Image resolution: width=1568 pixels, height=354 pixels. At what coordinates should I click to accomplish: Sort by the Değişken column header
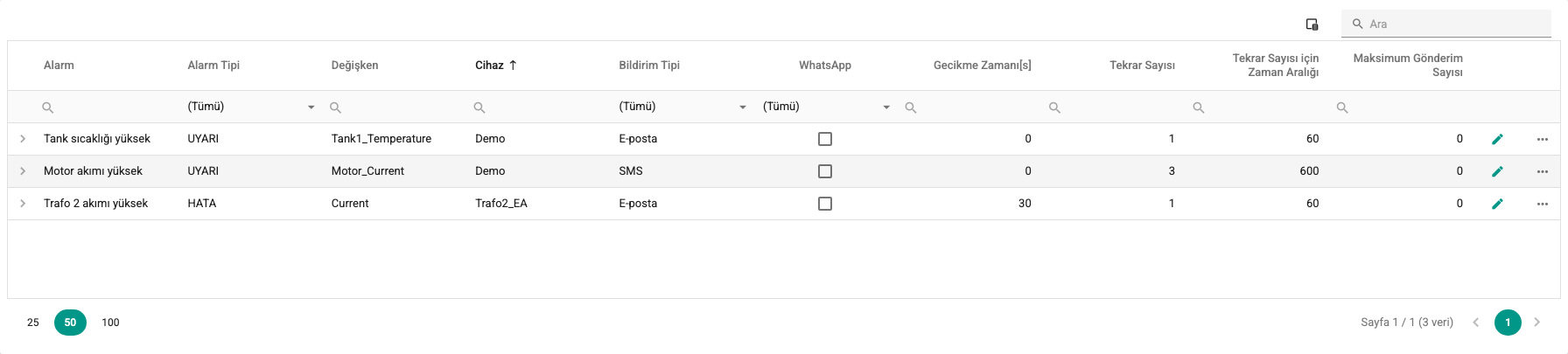(354, 66)
